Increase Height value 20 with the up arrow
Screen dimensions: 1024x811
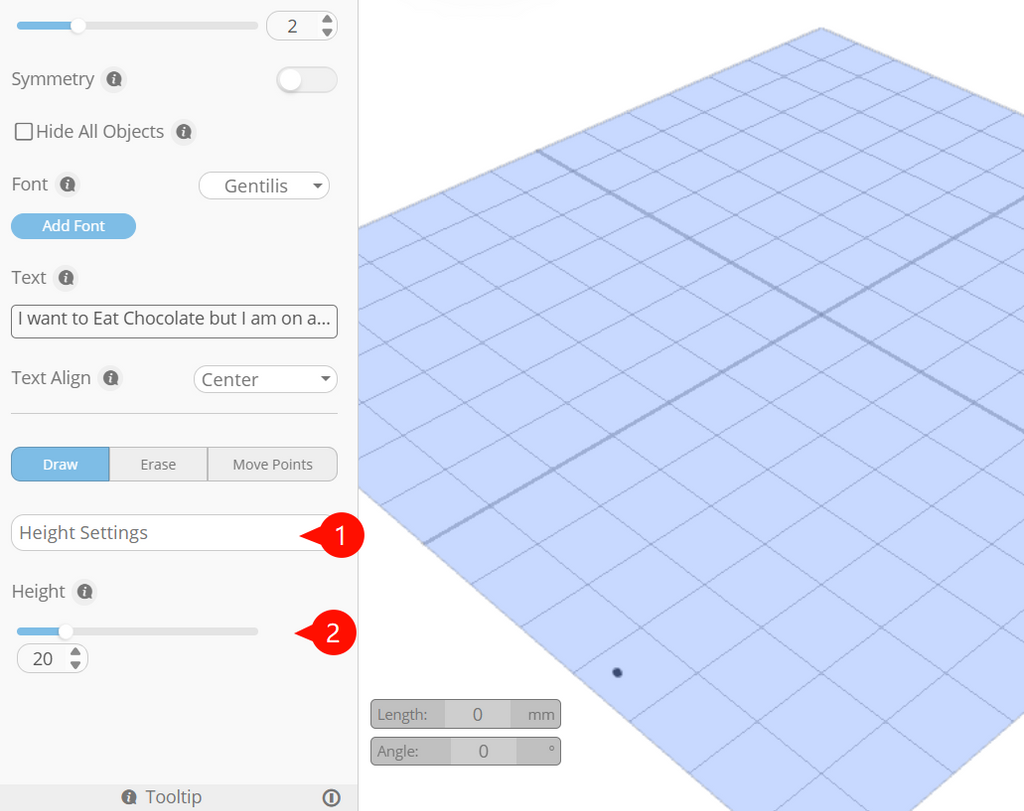tap(76, 652)
